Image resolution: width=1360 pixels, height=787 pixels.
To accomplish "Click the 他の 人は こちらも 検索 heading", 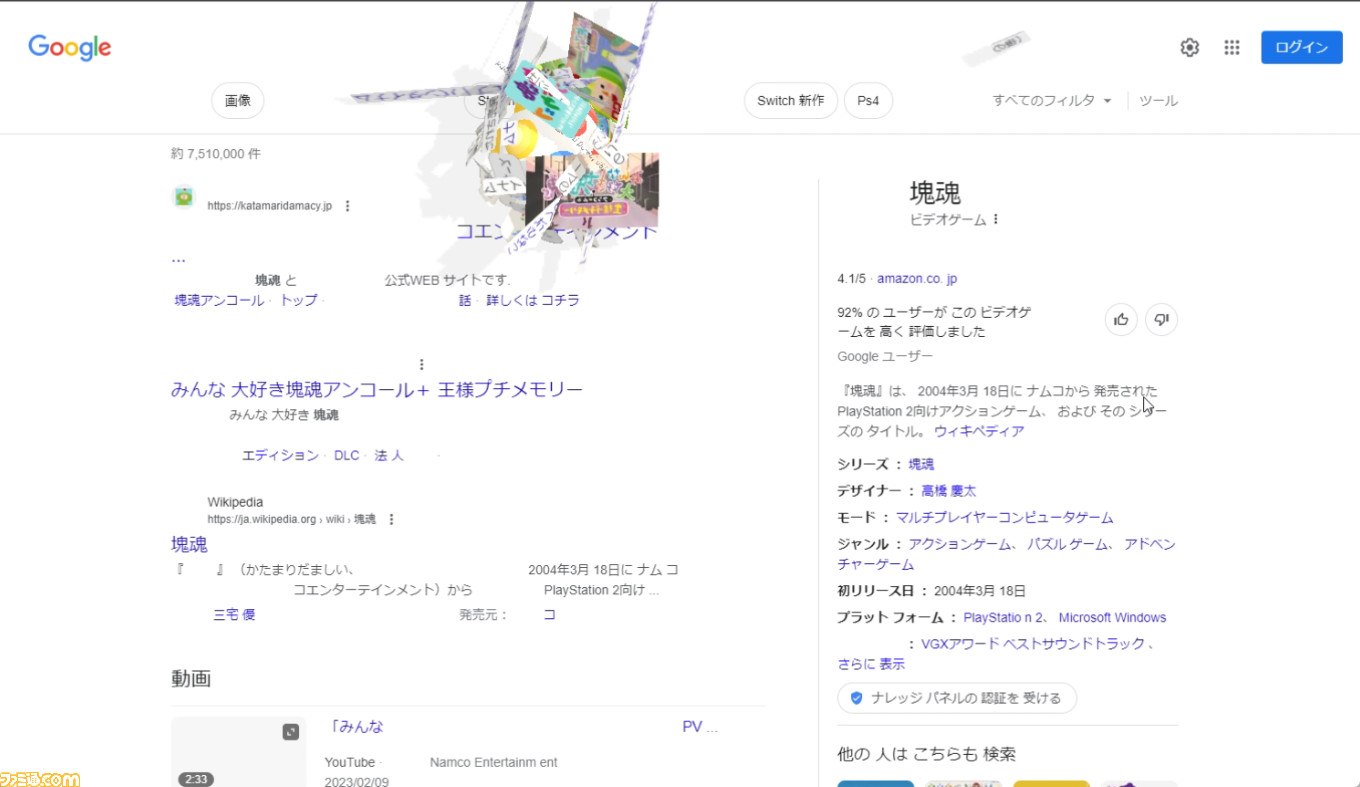I will tap(926, 754).
